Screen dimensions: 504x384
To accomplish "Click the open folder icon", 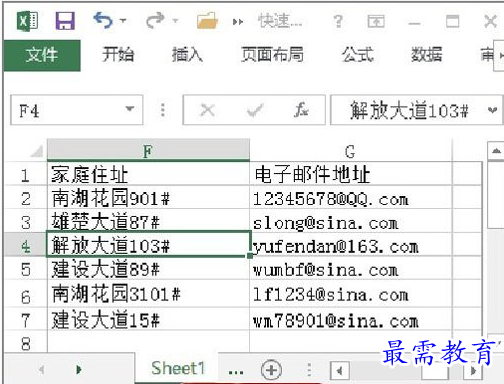I will pos(207,21).
